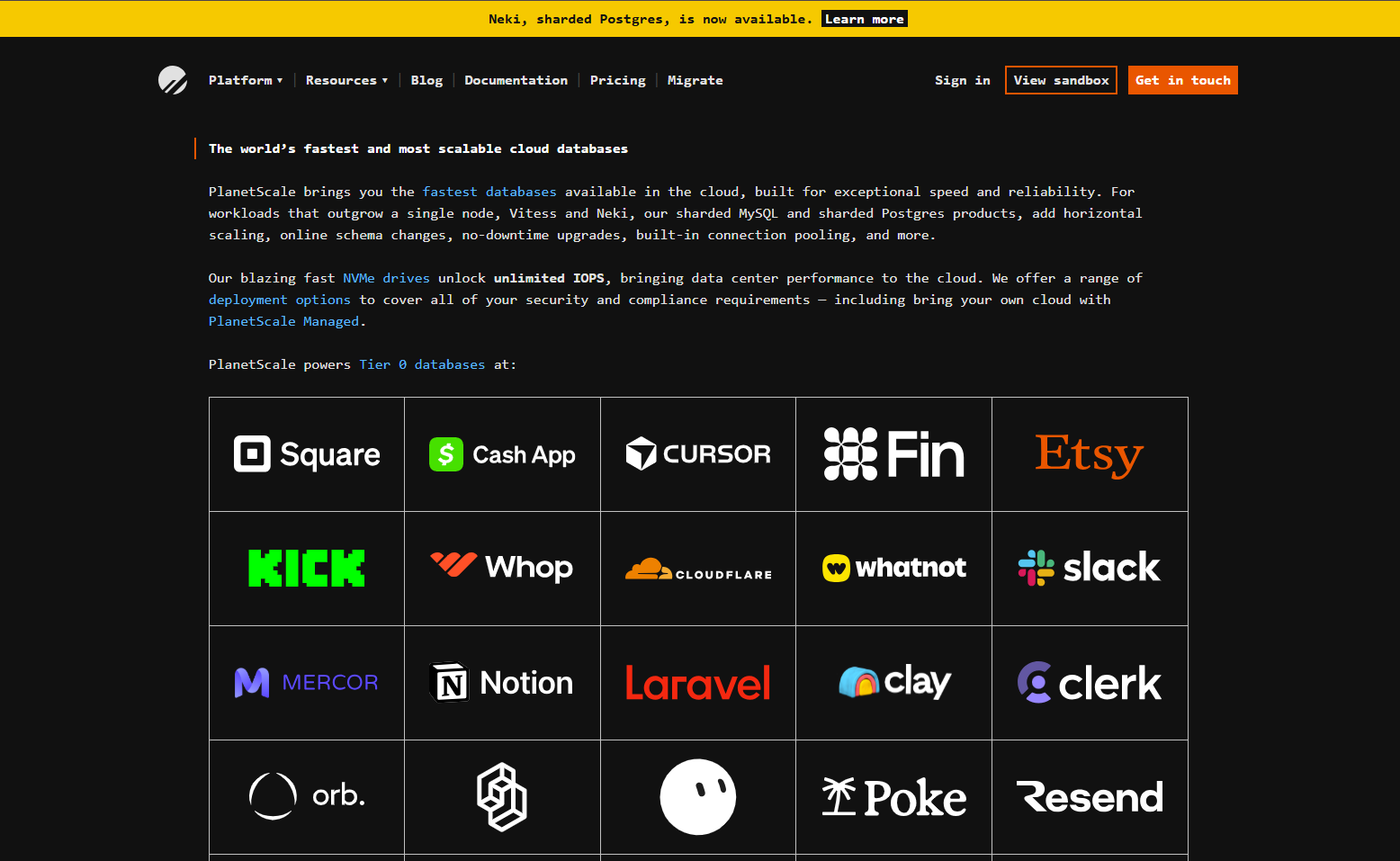
Task: Click the white smiley face circle logo
Action: 698,797
